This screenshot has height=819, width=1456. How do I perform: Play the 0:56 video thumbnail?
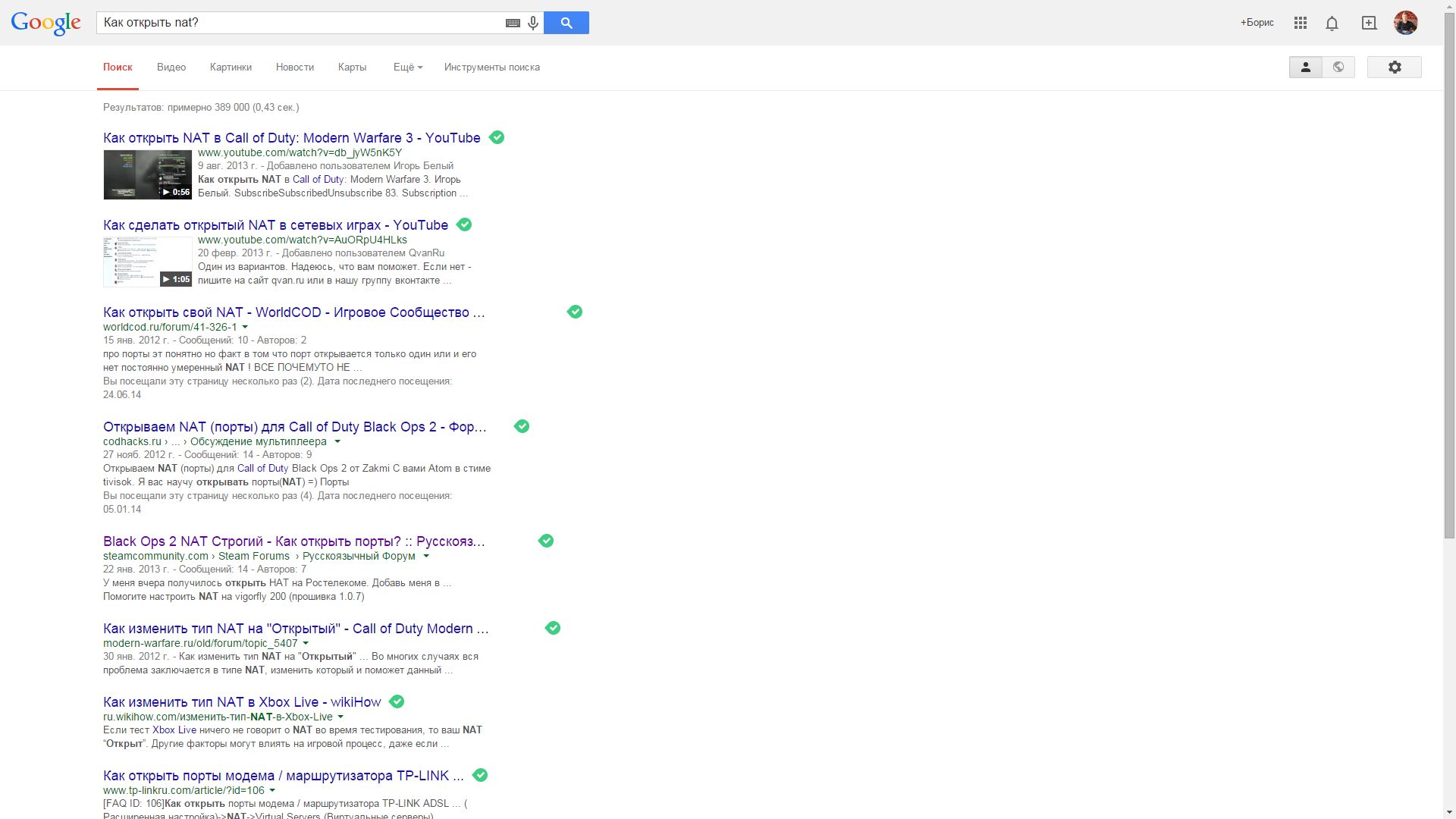(x=148, y=174)
